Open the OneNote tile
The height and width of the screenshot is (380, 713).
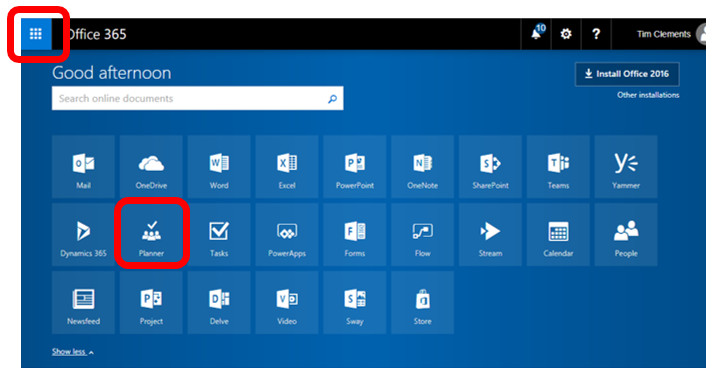(422, 166)
